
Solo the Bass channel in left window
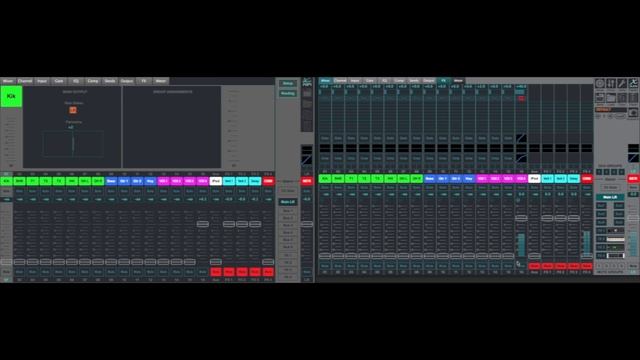click(111, 191)
